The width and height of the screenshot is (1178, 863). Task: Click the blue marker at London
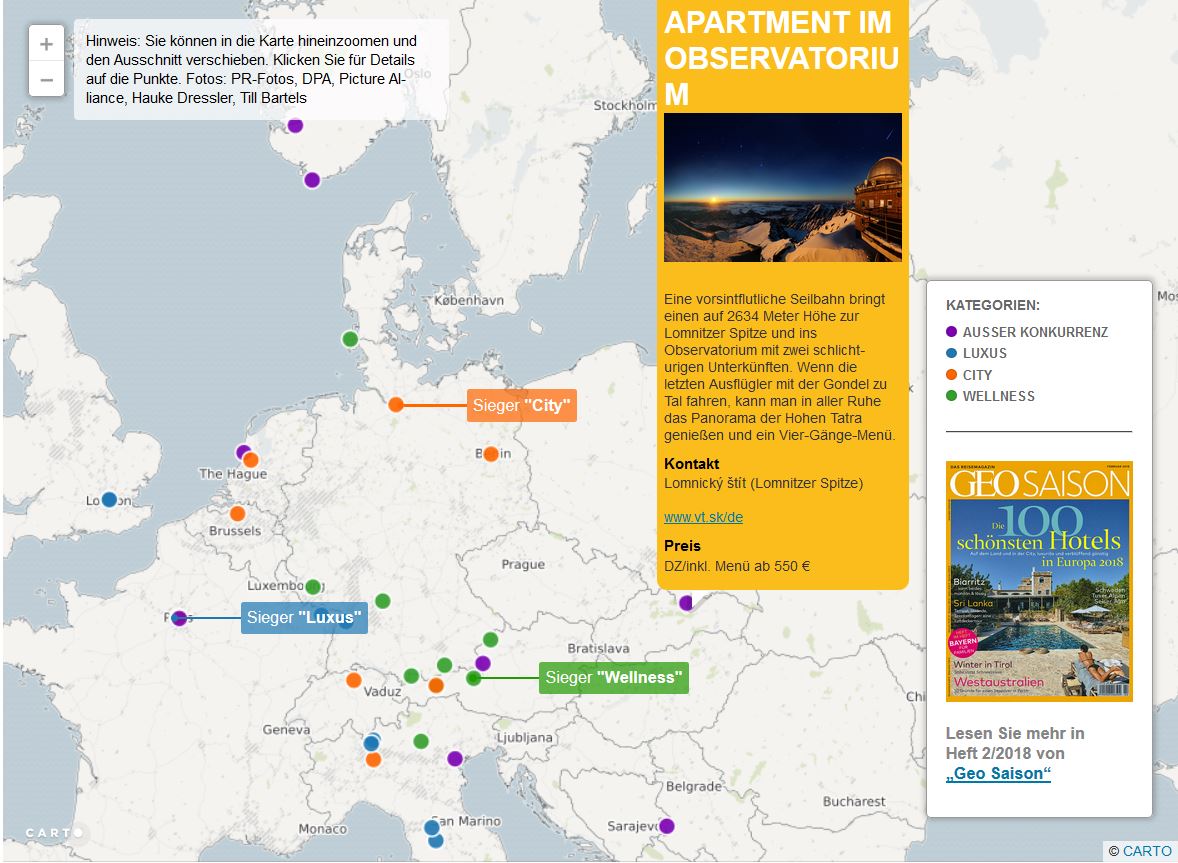[x=109, y=499]
